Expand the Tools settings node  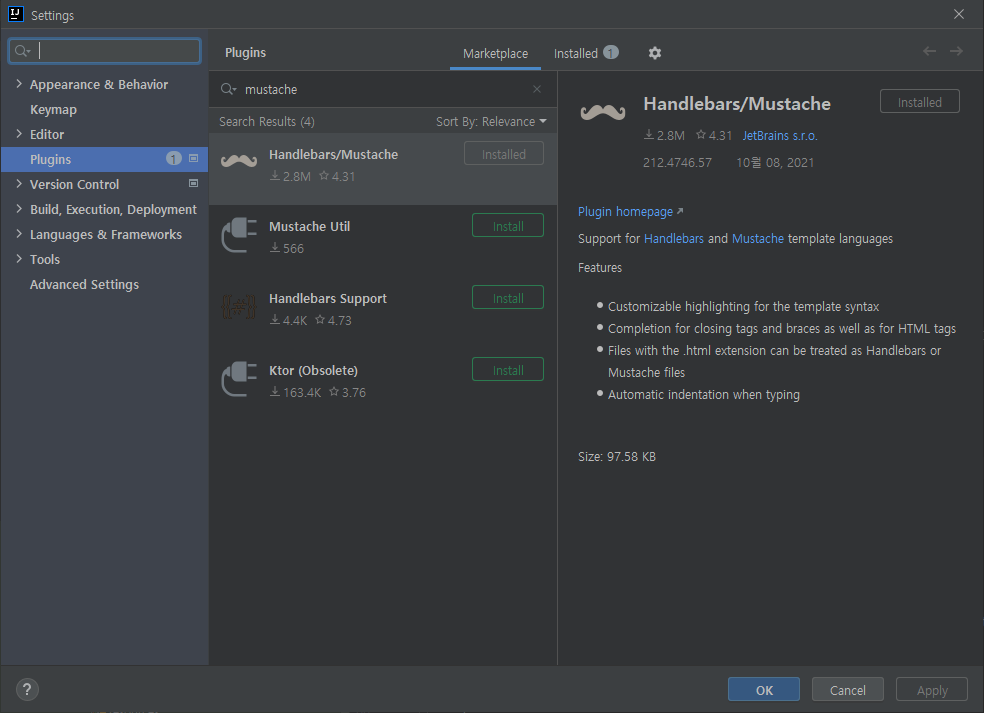19,259
